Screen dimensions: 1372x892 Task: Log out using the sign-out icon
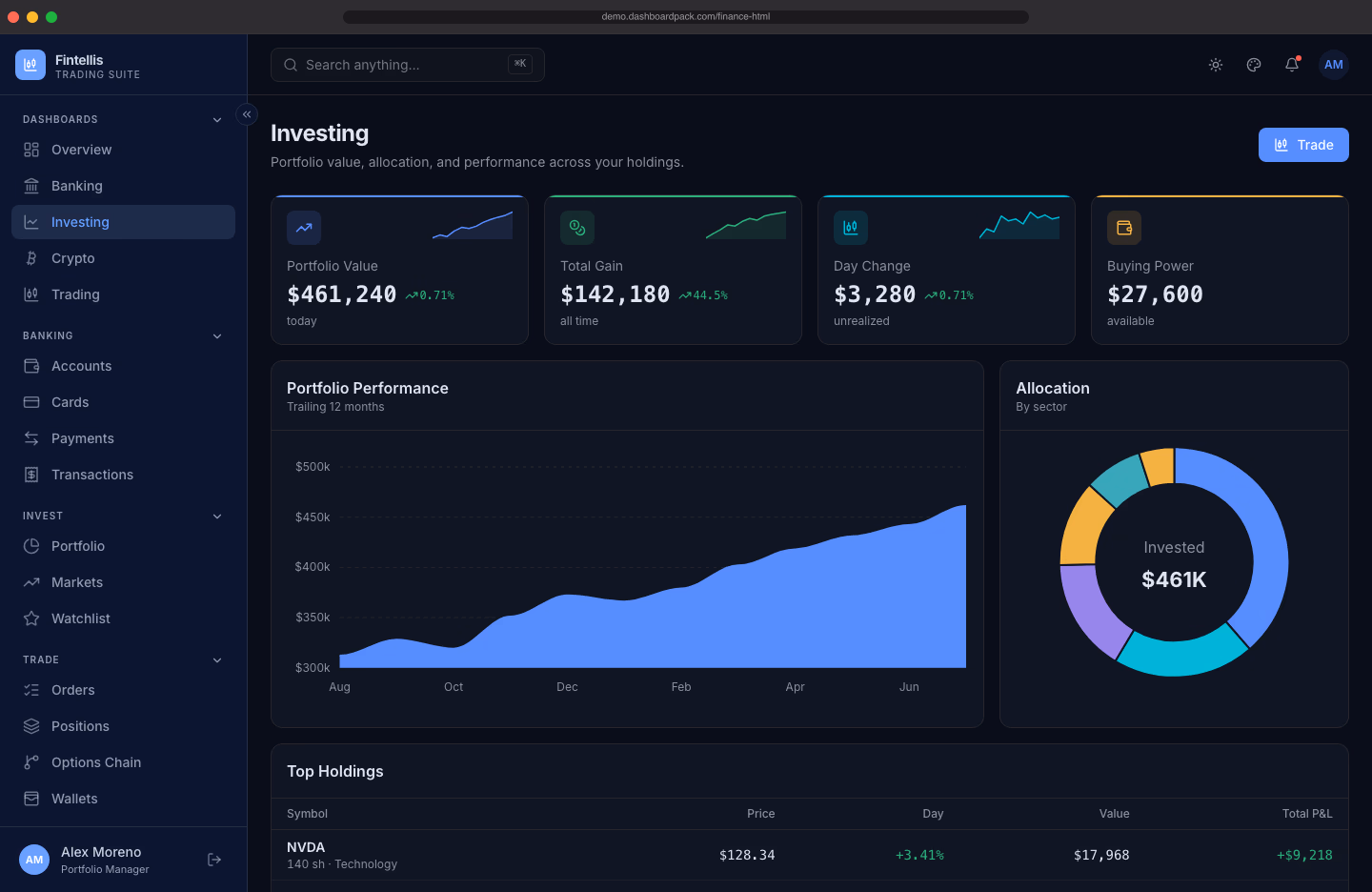point(214,860)
